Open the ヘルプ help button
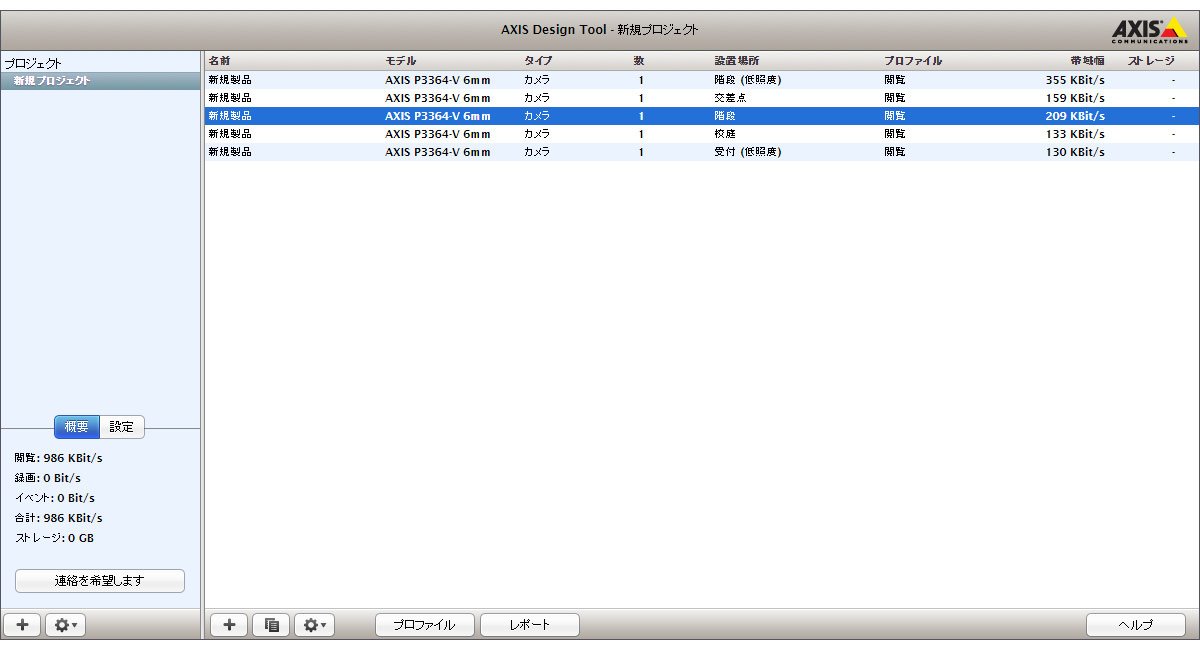Viewport: 1200px width, 650px height. [x=1136, y=625]
